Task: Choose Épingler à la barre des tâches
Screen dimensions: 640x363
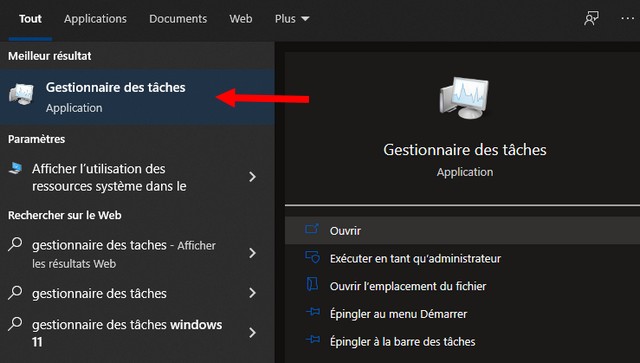Action: pyautogui.click(x=402, y=341)
